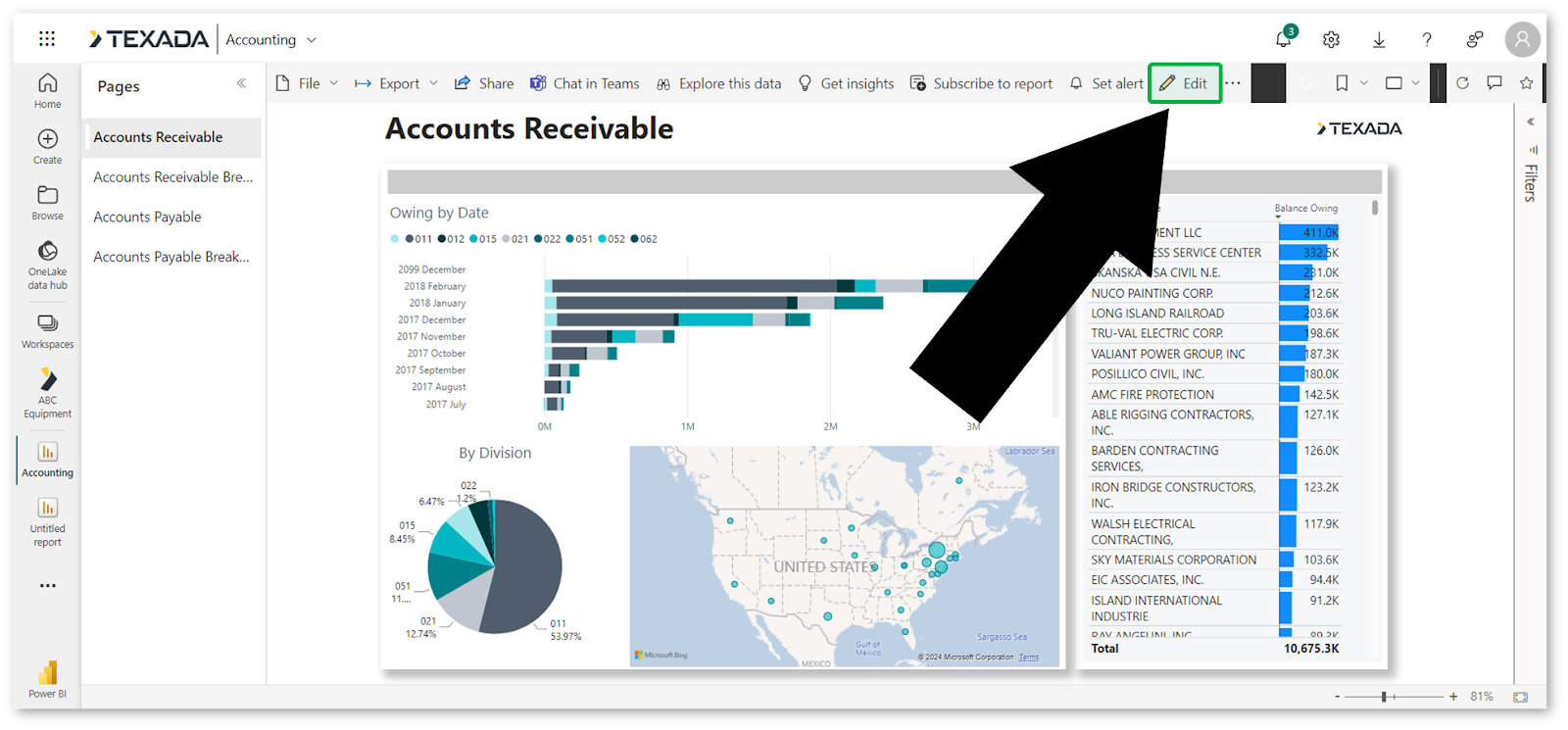
Task: Open Workspaces in the sidebar
Action: click(x=47, y=332)
